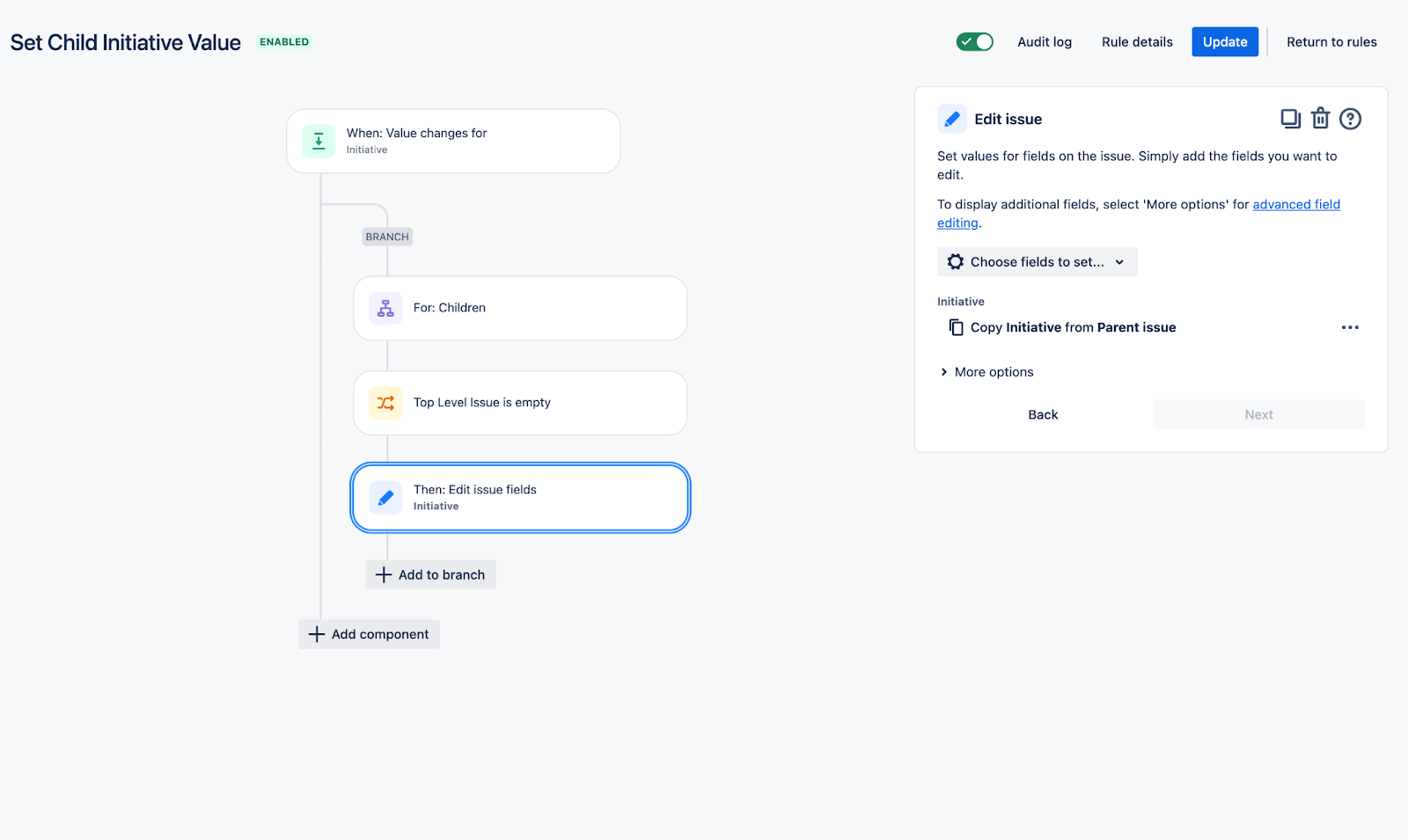Open the help question mark icon
1408x840 pixels.
[1350, 119]
